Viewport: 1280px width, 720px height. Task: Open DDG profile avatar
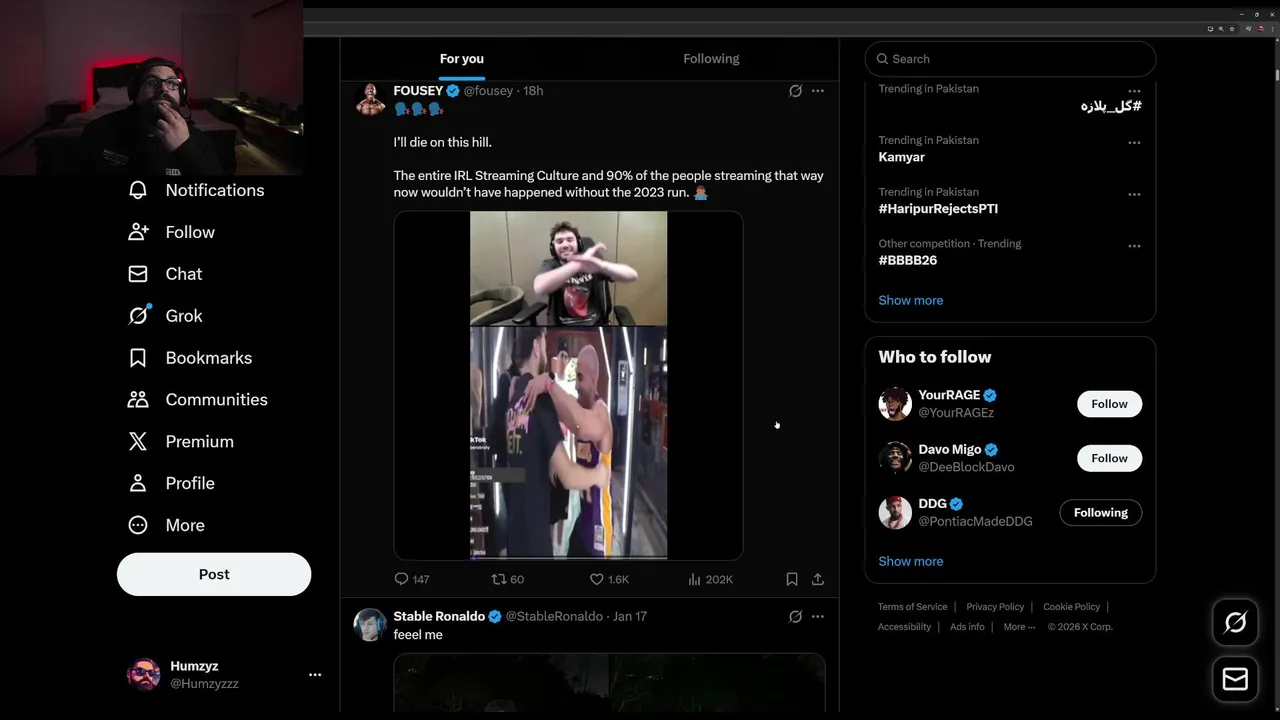pos(895,513)
